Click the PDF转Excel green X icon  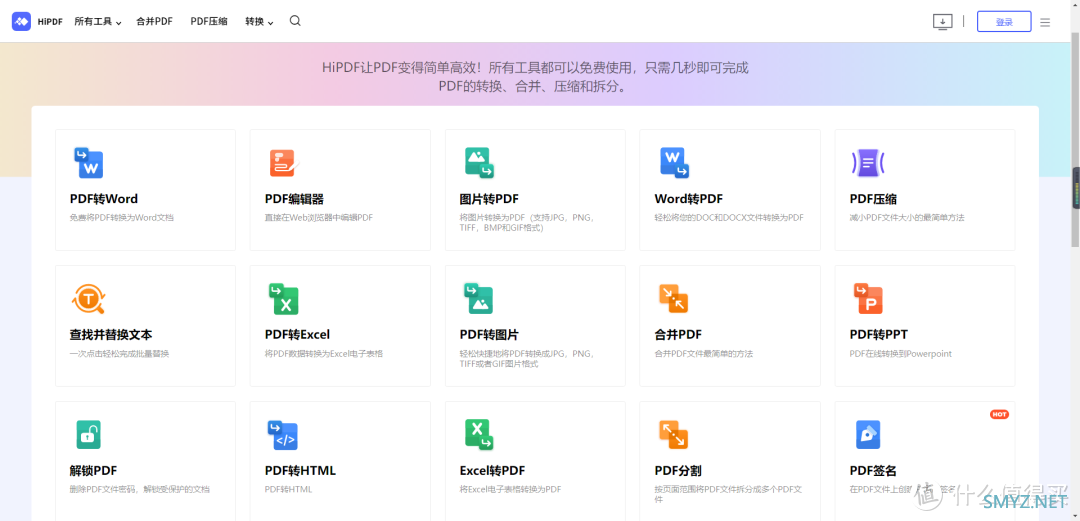click(283, 299)
